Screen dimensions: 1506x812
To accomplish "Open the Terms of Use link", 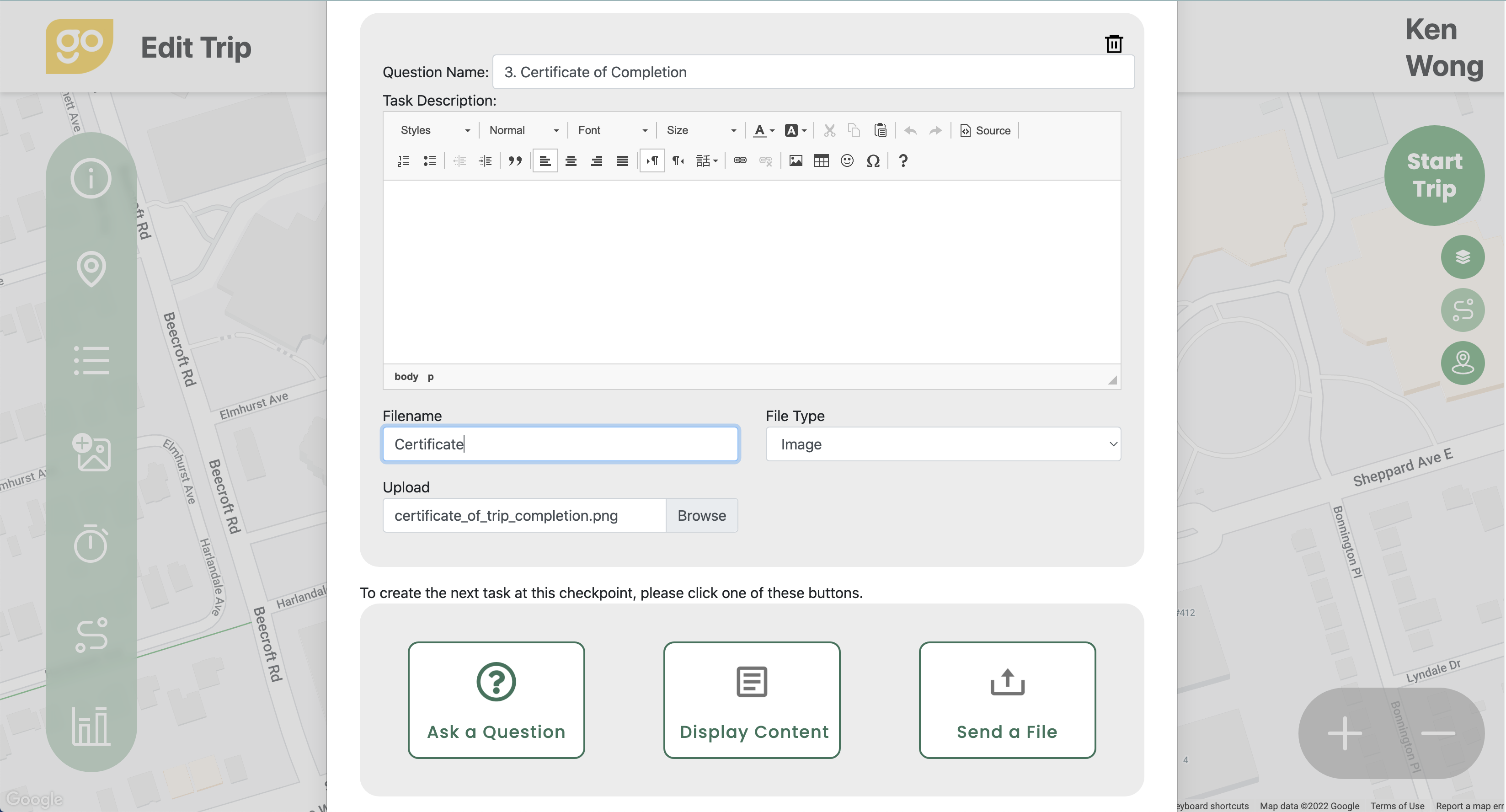I will (x=1397, y=806).
